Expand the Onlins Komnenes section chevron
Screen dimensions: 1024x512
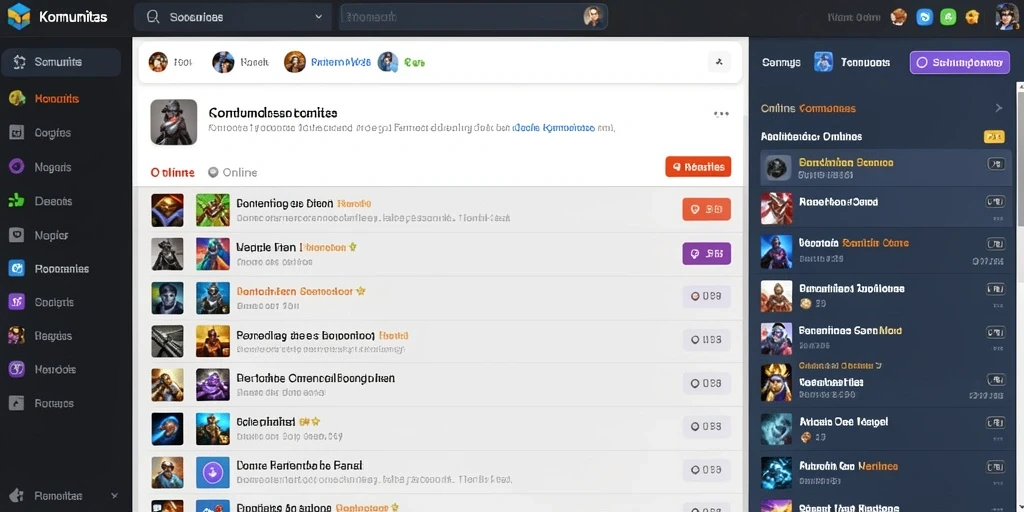click(999, 108)
